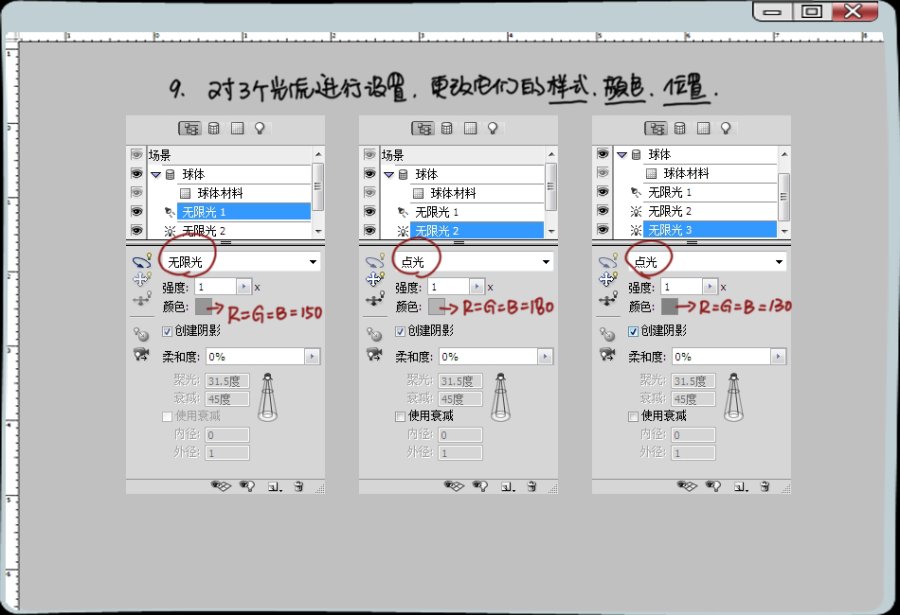Collapse the 球体 tree node in middle panel

click(389, 174)
